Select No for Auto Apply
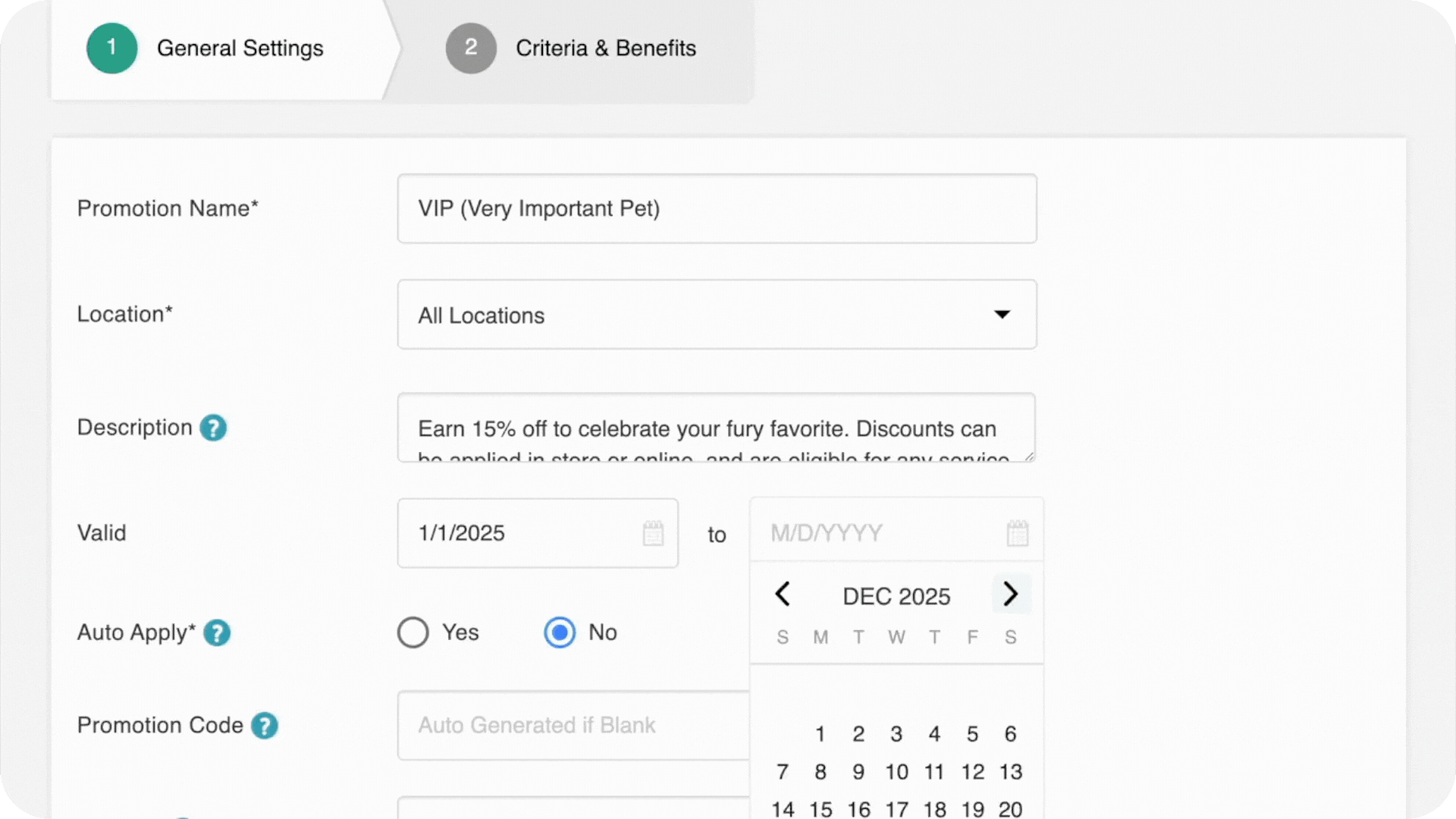 tap(560, 632)
